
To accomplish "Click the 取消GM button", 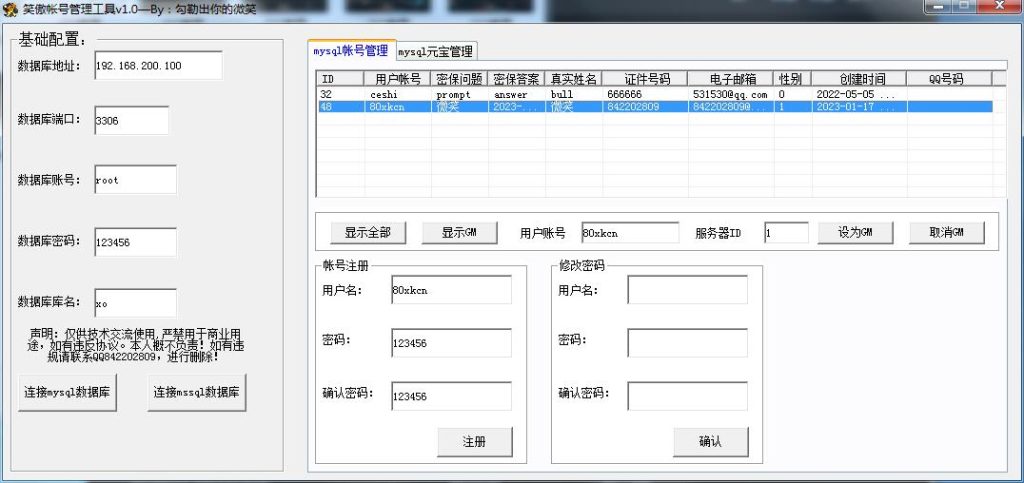I will 946,233.
